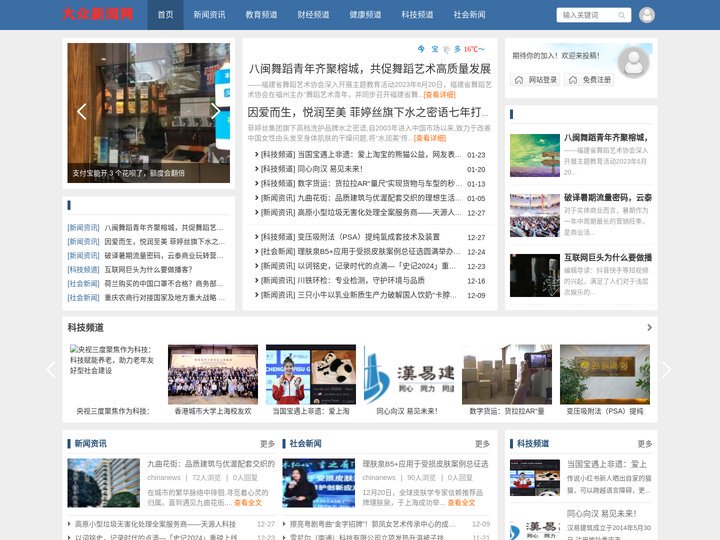Image resolution: width=720 pixels, height=540 pixels.
Task: Click the home icon beside 免费注册
Action: click(x=573, y=80)
